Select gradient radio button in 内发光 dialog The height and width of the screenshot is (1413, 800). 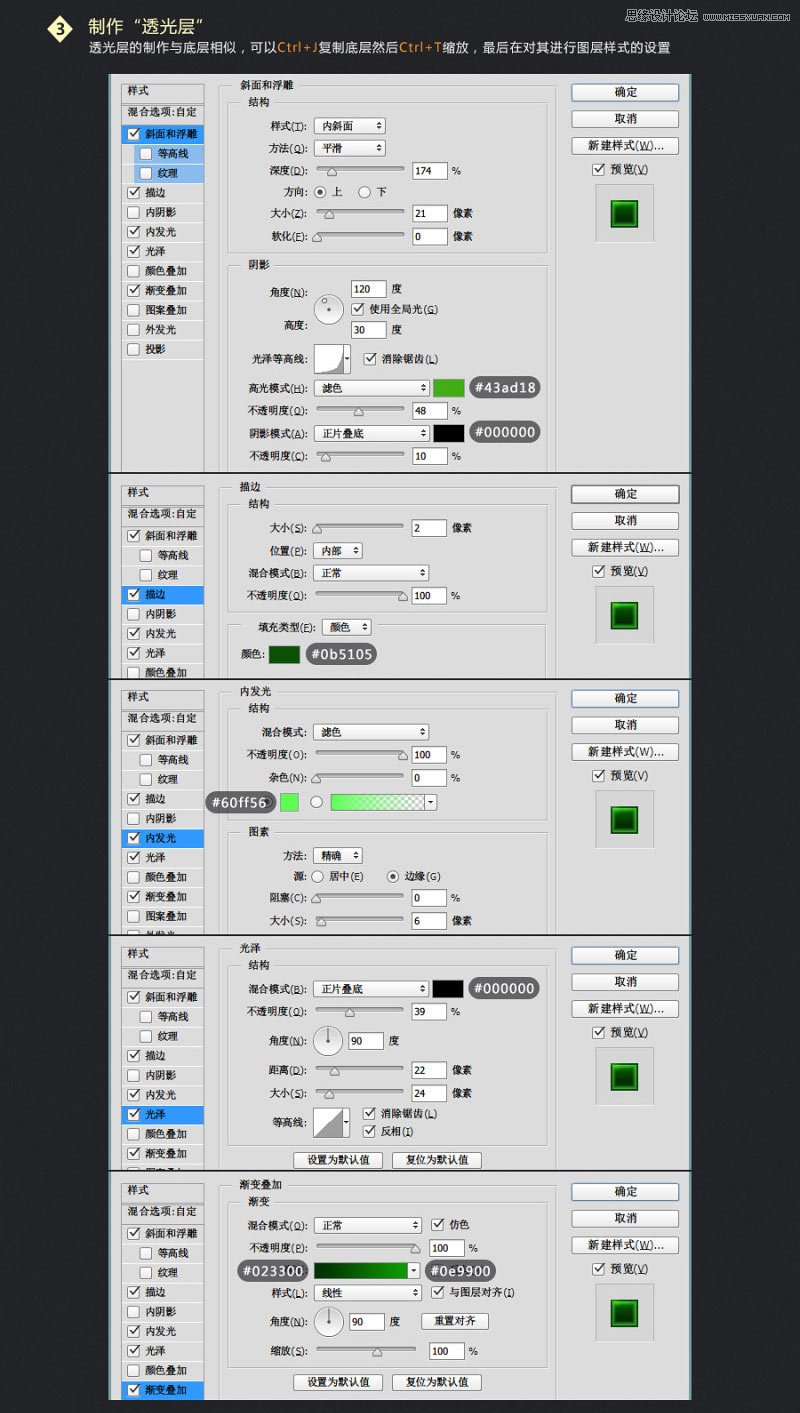click(316, 802)
